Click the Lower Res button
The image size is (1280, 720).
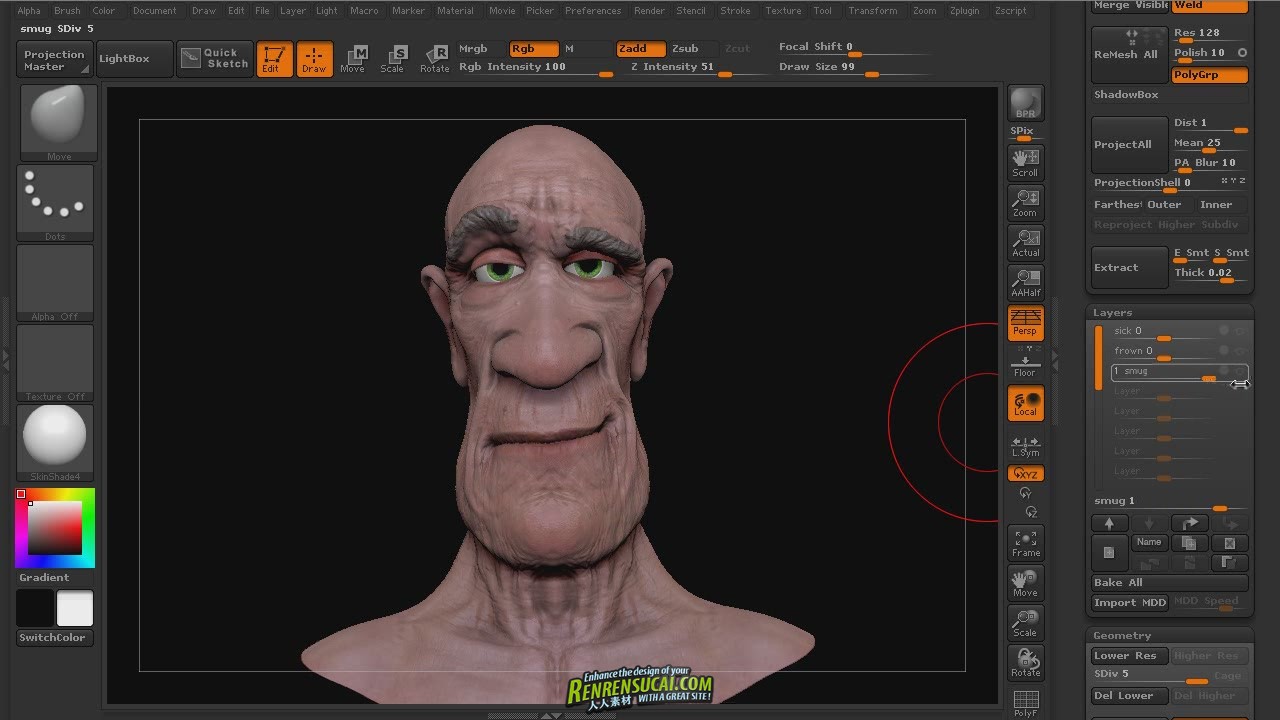[x=1130, y=655]
